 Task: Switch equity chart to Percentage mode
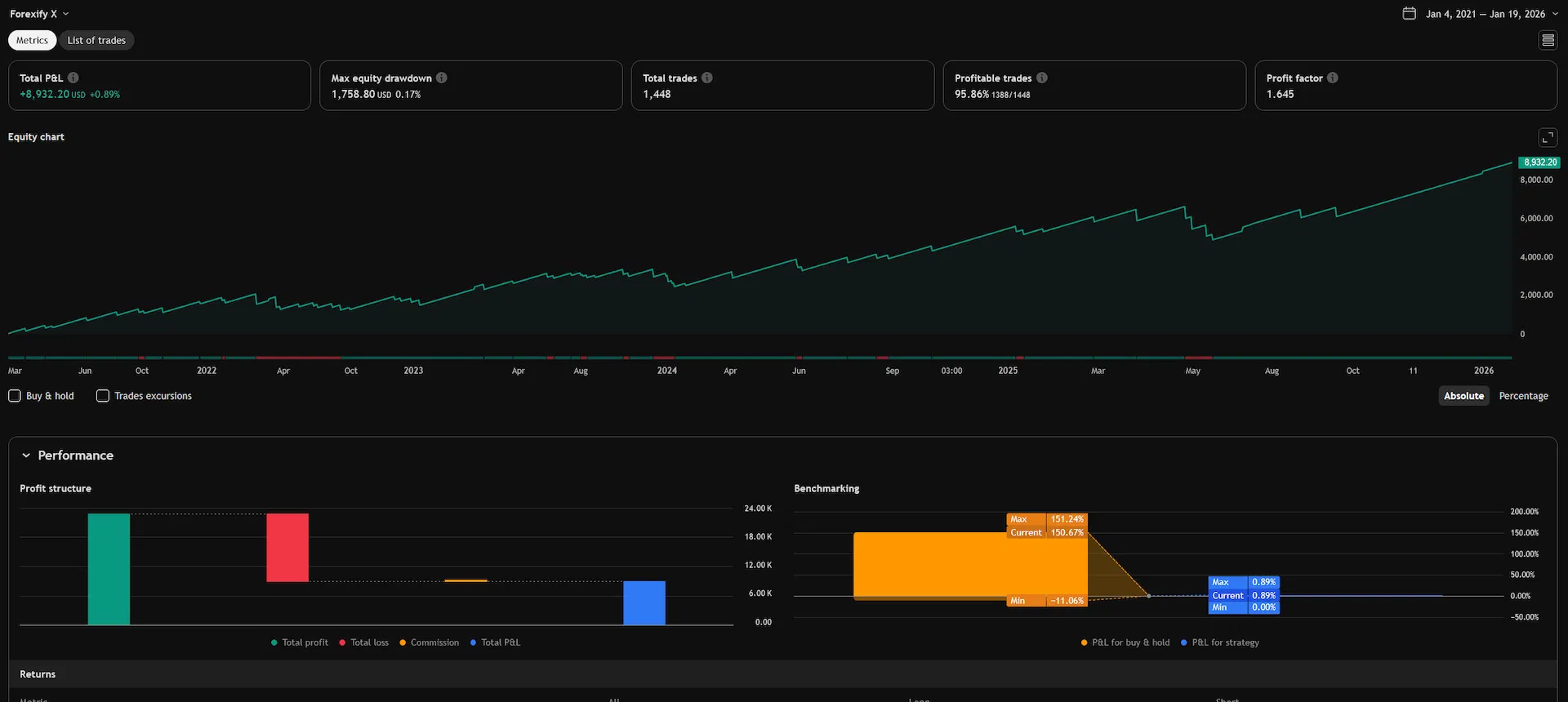click(x=1524, y=396)
